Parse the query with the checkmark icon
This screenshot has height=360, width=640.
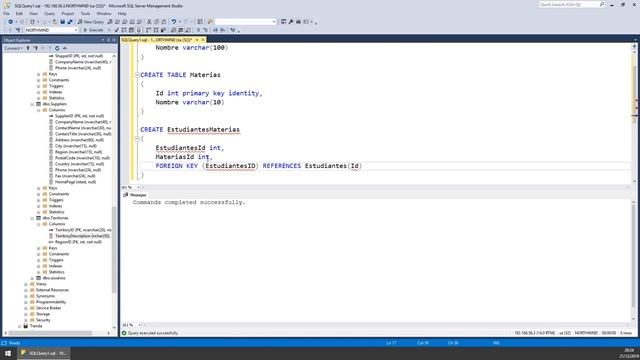(x=117, y=30)
